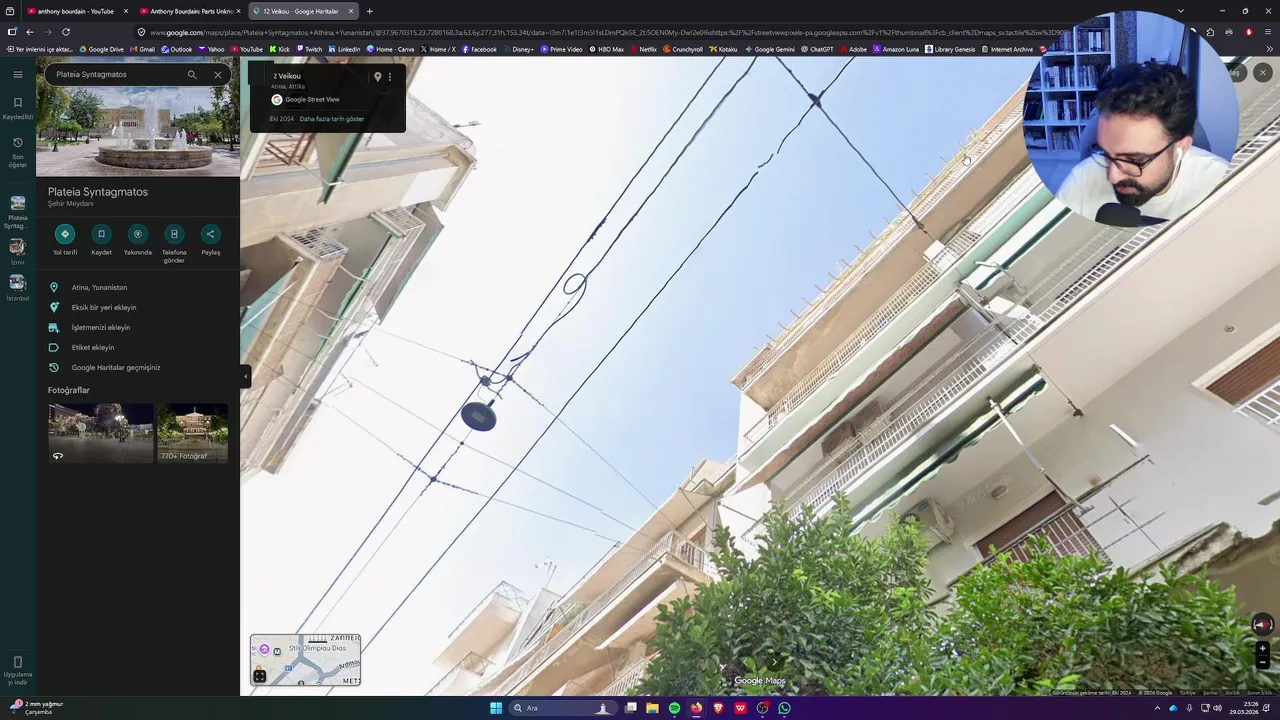Viewport: 1280px width, 720px height.
Task: Click the Street View location pin icon
Action: pos(377,77)
